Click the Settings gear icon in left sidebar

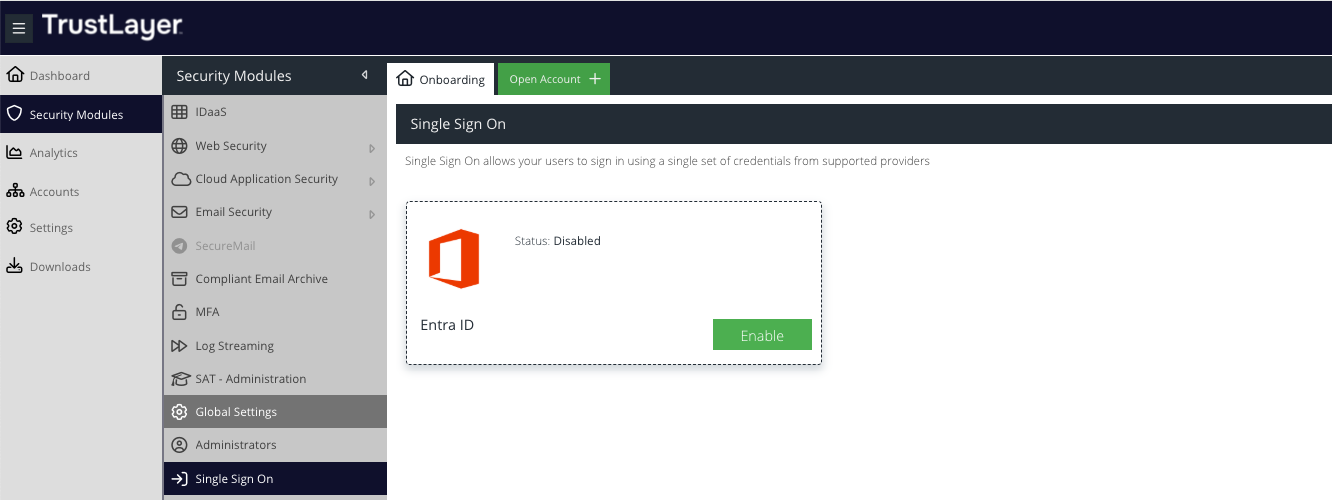pos(15,227)
